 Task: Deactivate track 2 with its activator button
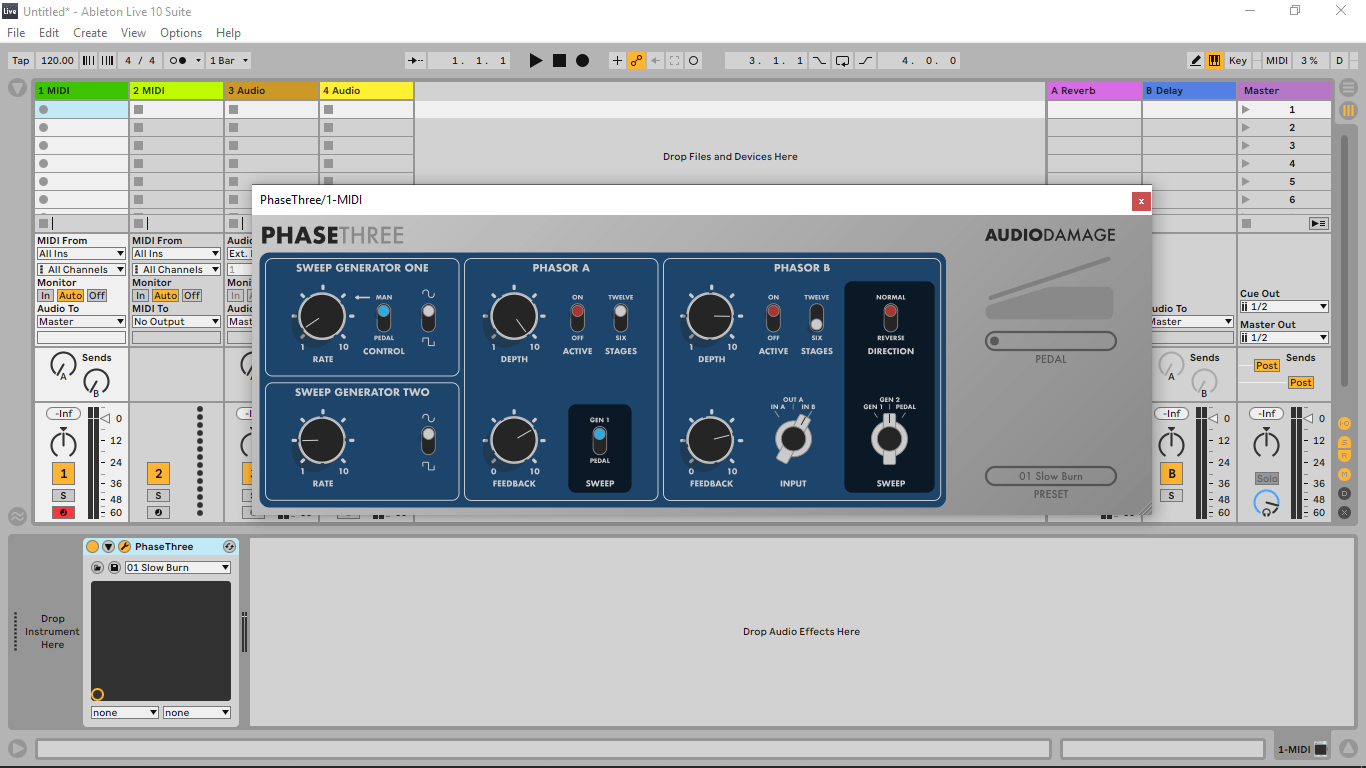[x=158, y=474]
